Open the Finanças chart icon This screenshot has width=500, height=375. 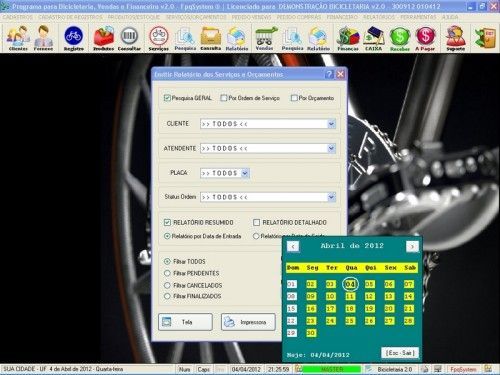(348, 38)
